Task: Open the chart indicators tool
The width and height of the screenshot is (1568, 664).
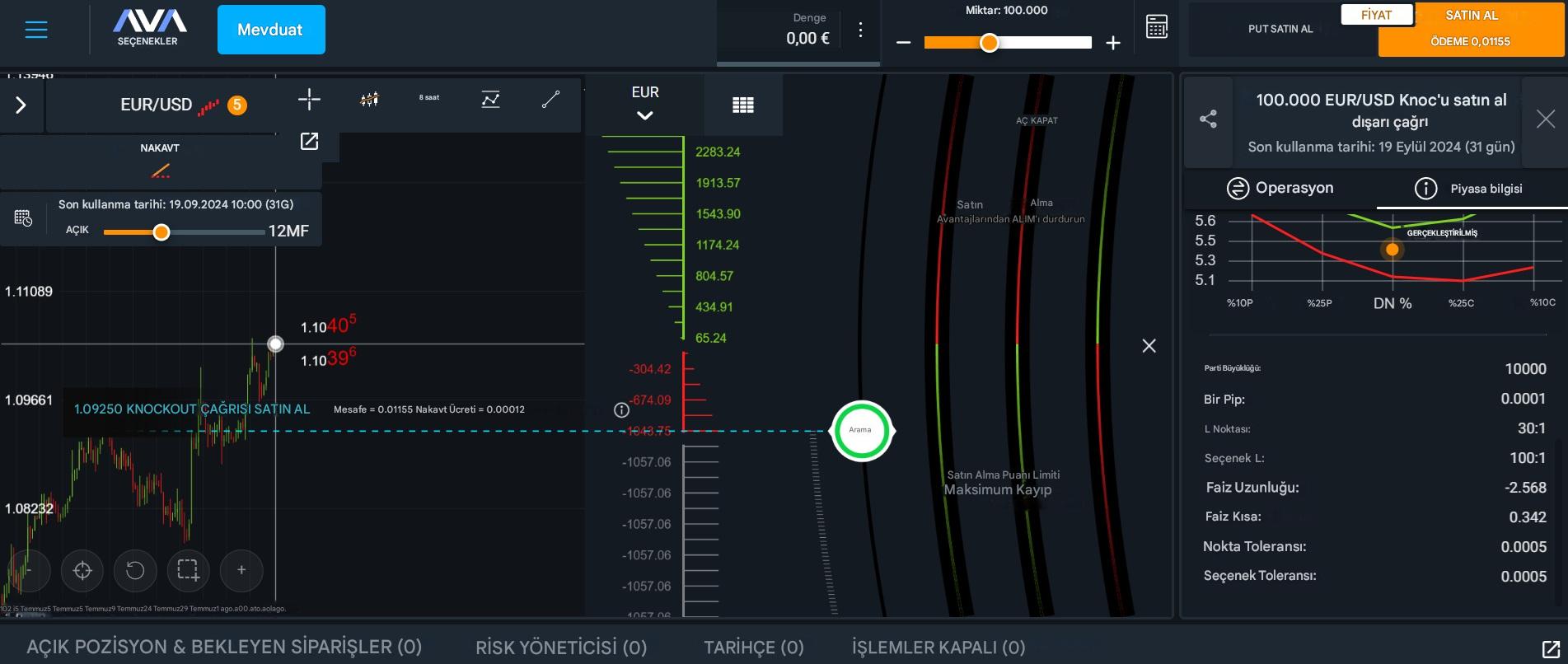Action: pyautogui.click(x=490, y=100)
